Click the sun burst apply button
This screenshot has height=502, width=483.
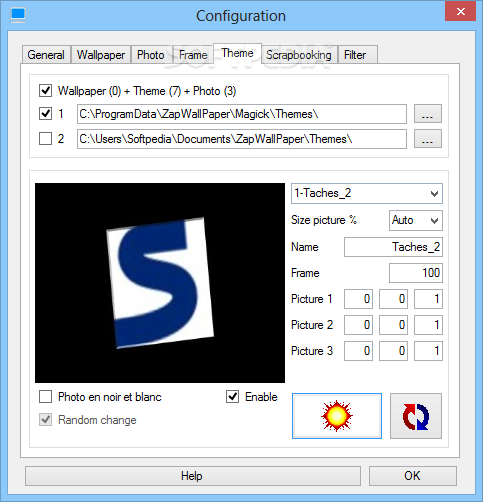[x=337, y=416]
